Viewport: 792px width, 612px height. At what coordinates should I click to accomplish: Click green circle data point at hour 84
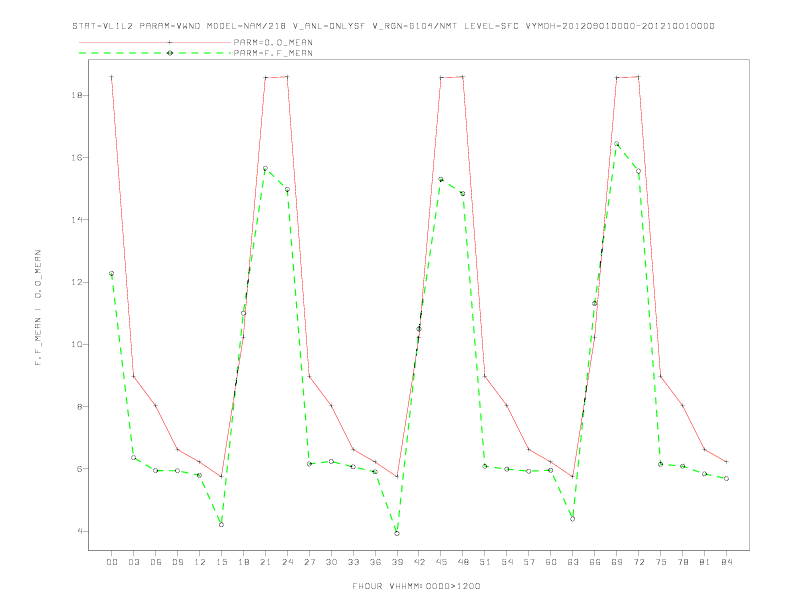click(726, 478)
